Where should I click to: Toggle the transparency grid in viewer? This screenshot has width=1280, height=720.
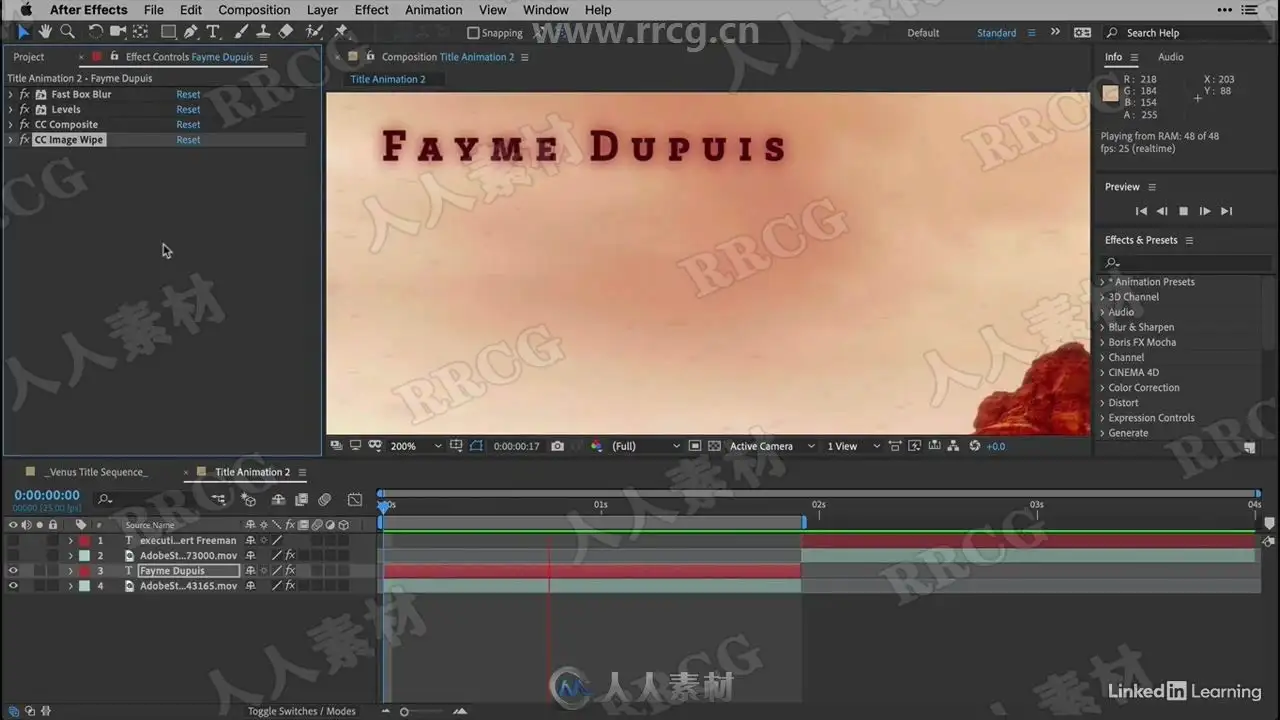point(713,446)
